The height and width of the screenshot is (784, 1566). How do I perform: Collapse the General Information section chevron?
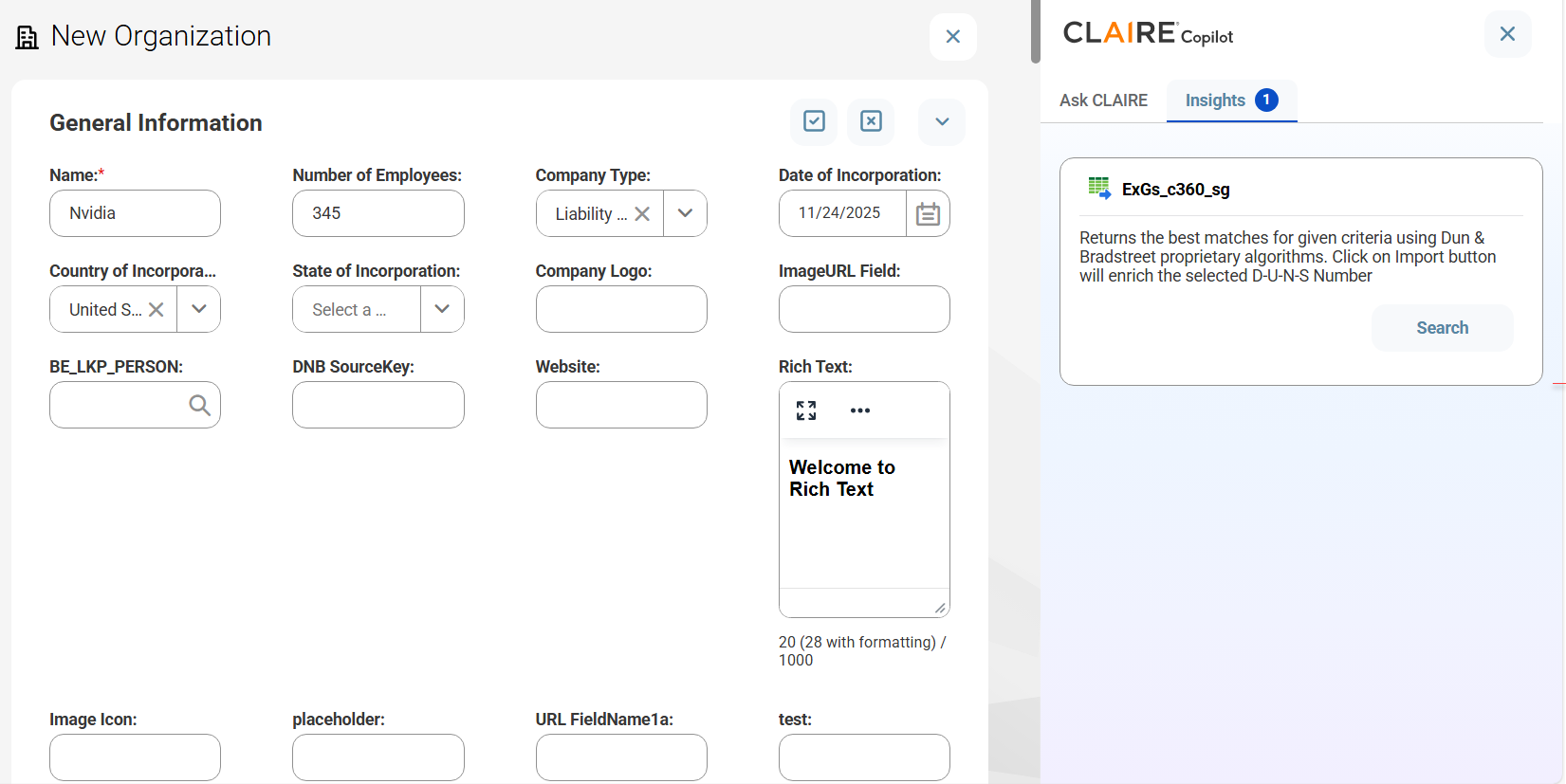[942, 121]
